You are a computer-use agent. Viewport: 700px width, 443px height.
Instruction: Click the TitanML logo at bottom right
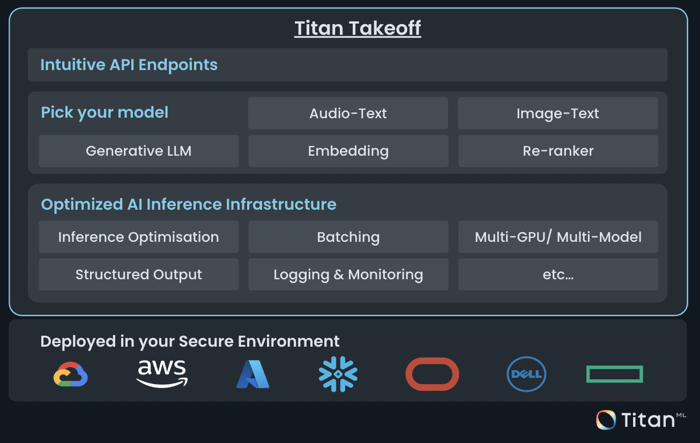point(641,420)
